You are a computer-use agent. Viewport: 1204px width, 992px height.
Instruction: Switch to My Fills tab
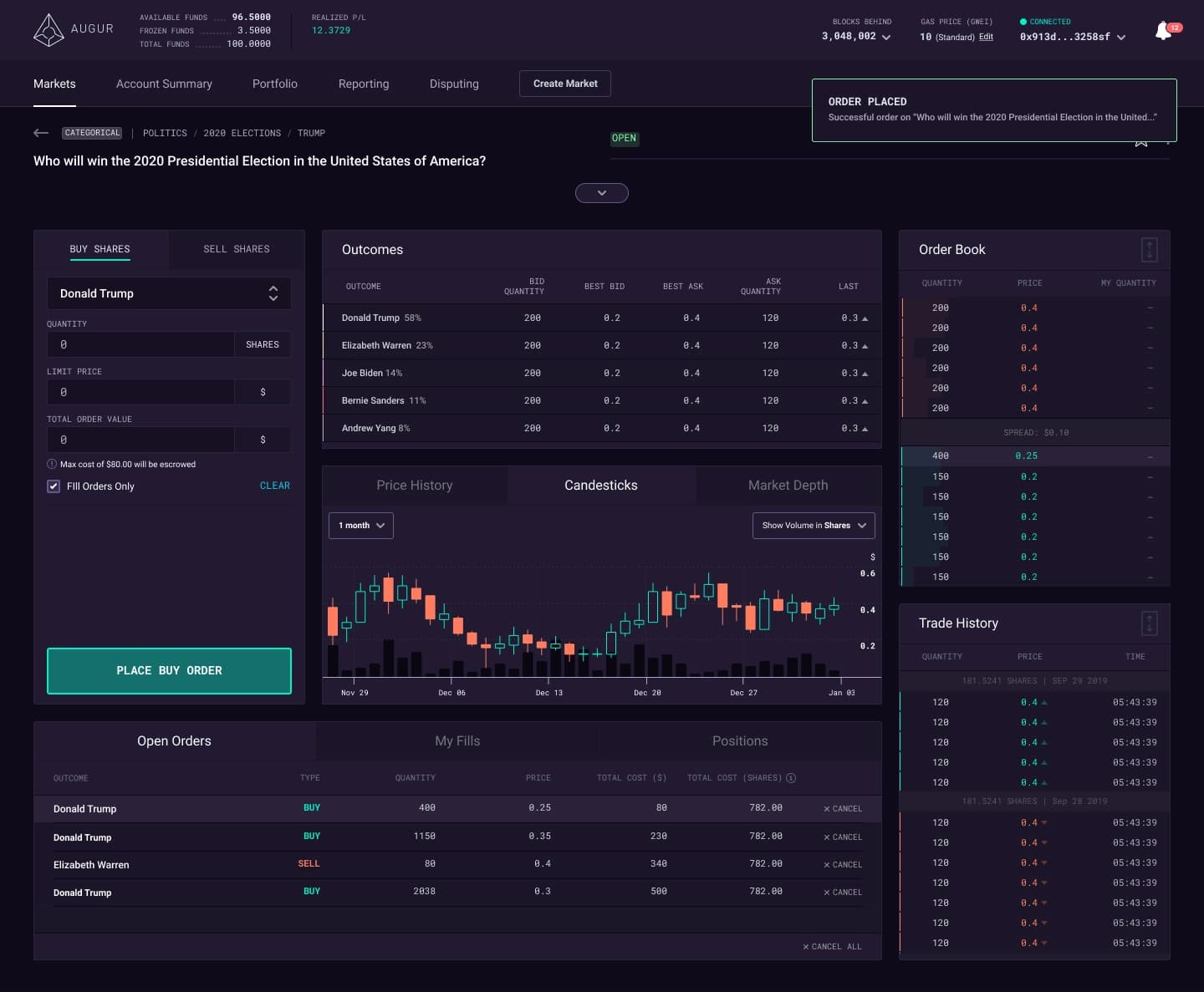pyautogui.click(x=457, y=741)
